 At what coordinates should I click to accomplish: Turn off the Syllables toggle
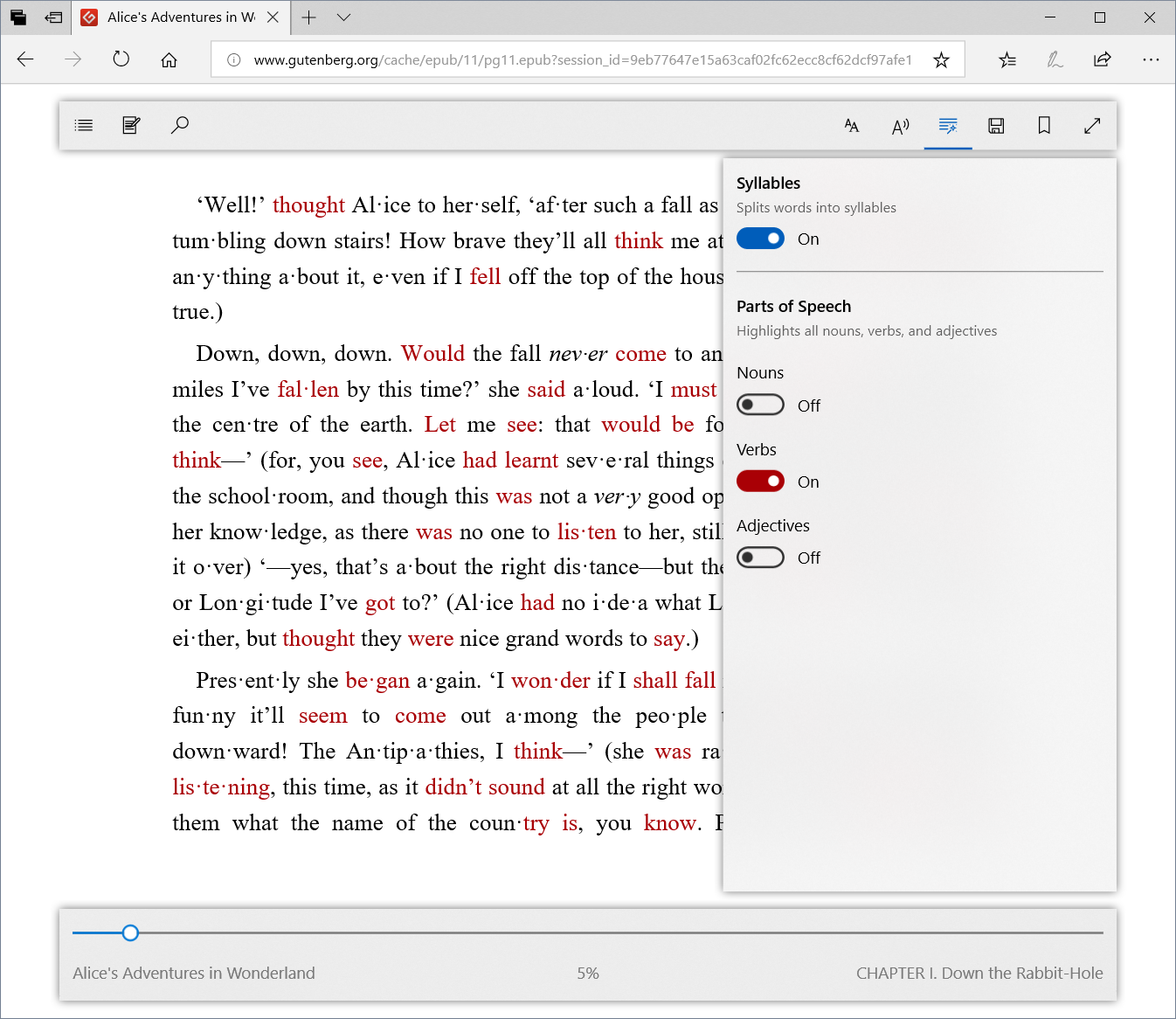click(760, 239)
